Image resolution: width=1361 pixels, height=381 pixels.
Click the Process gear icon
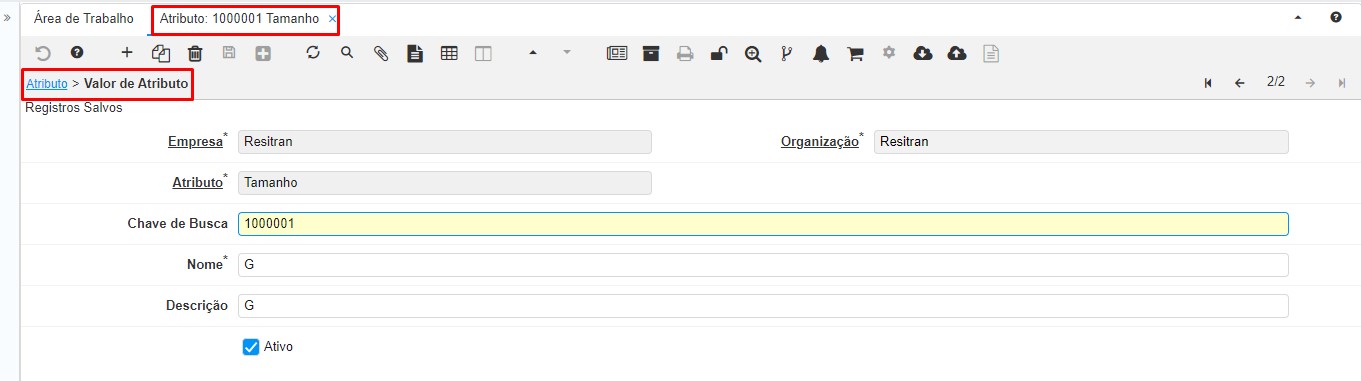[888, 53]
